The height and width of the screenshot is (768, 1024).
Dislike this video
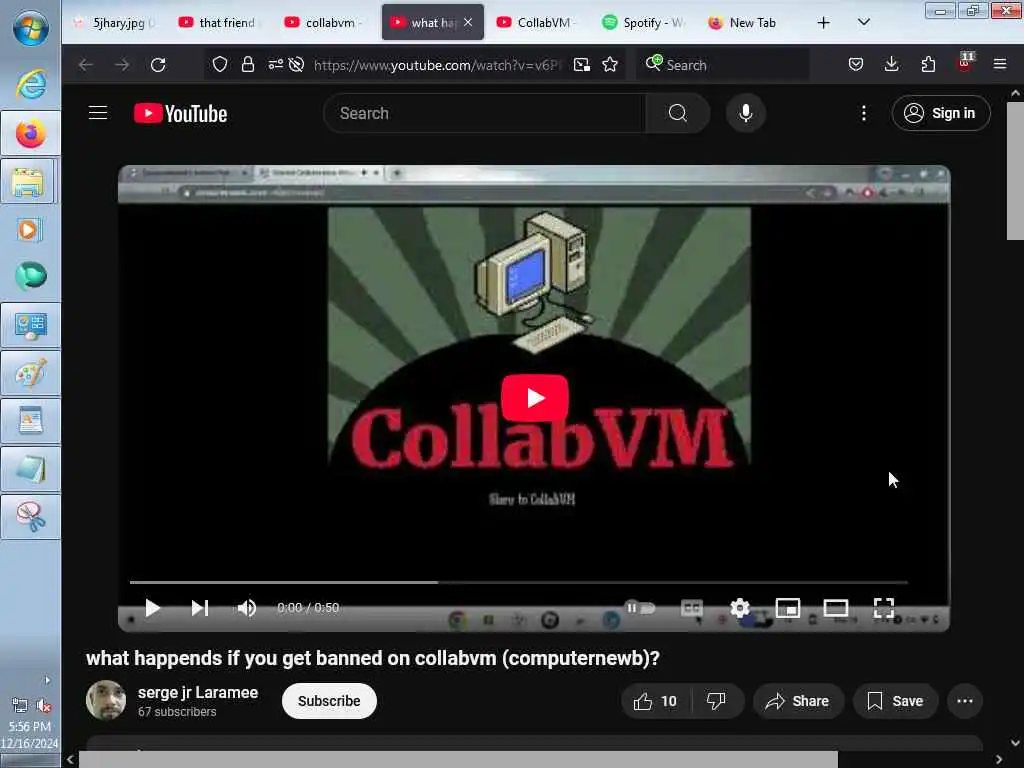click(716, 701)
